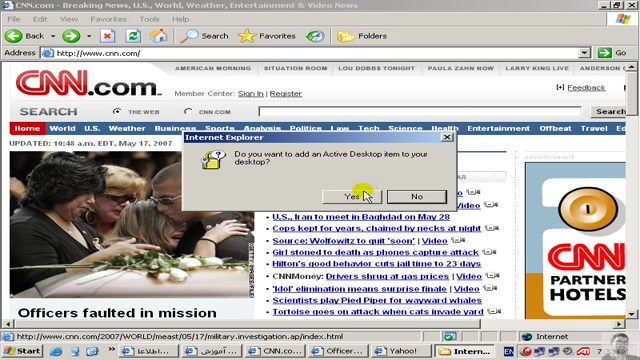
Task: Open the Search magnifier in toolbar
Action: point(189,36)
